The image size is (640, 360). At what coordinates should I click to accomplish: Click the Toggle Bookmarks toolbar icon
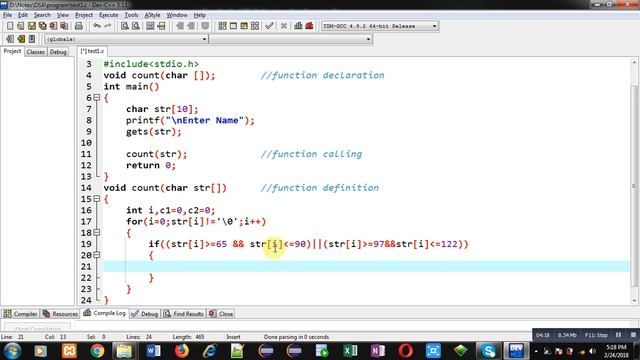pos(21,39)
